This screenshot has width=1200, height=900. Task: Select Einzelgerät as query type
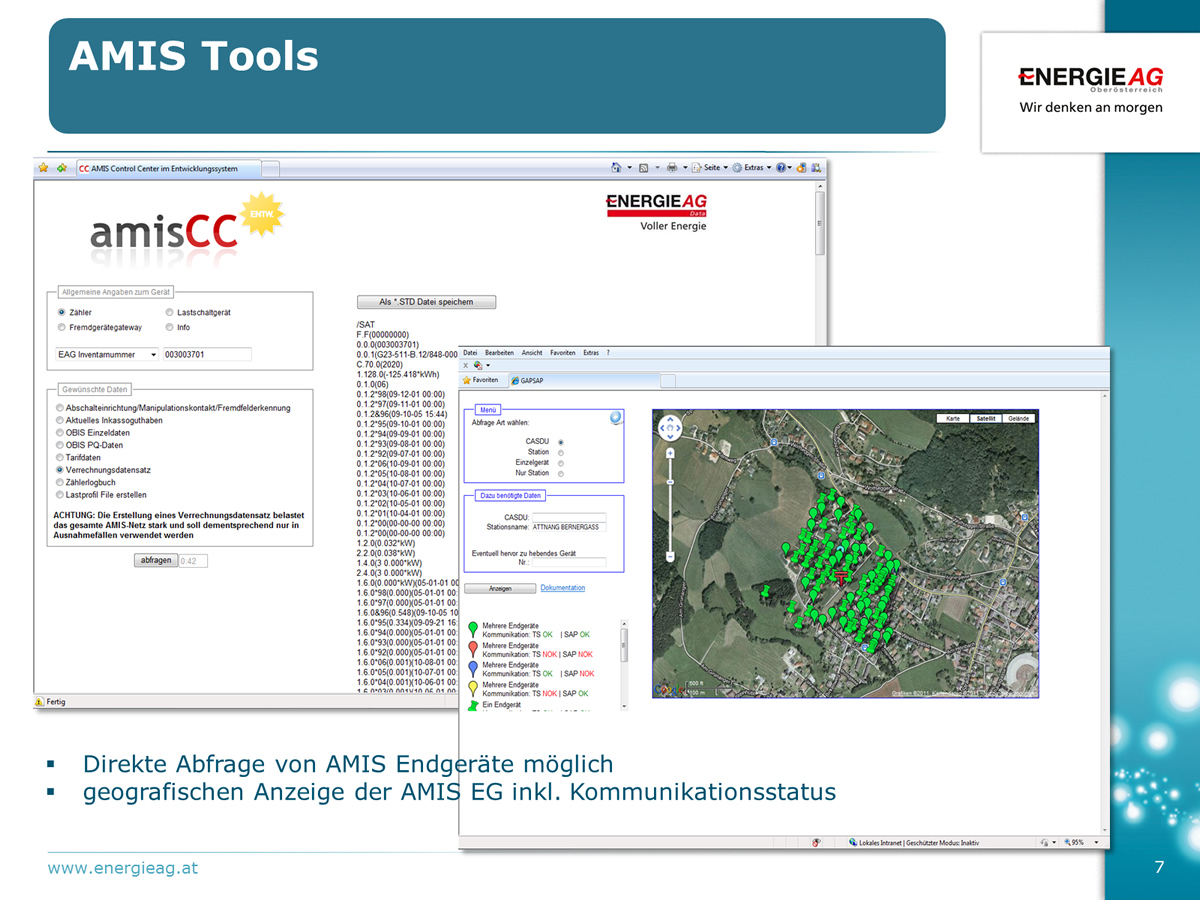coord(561,463)
